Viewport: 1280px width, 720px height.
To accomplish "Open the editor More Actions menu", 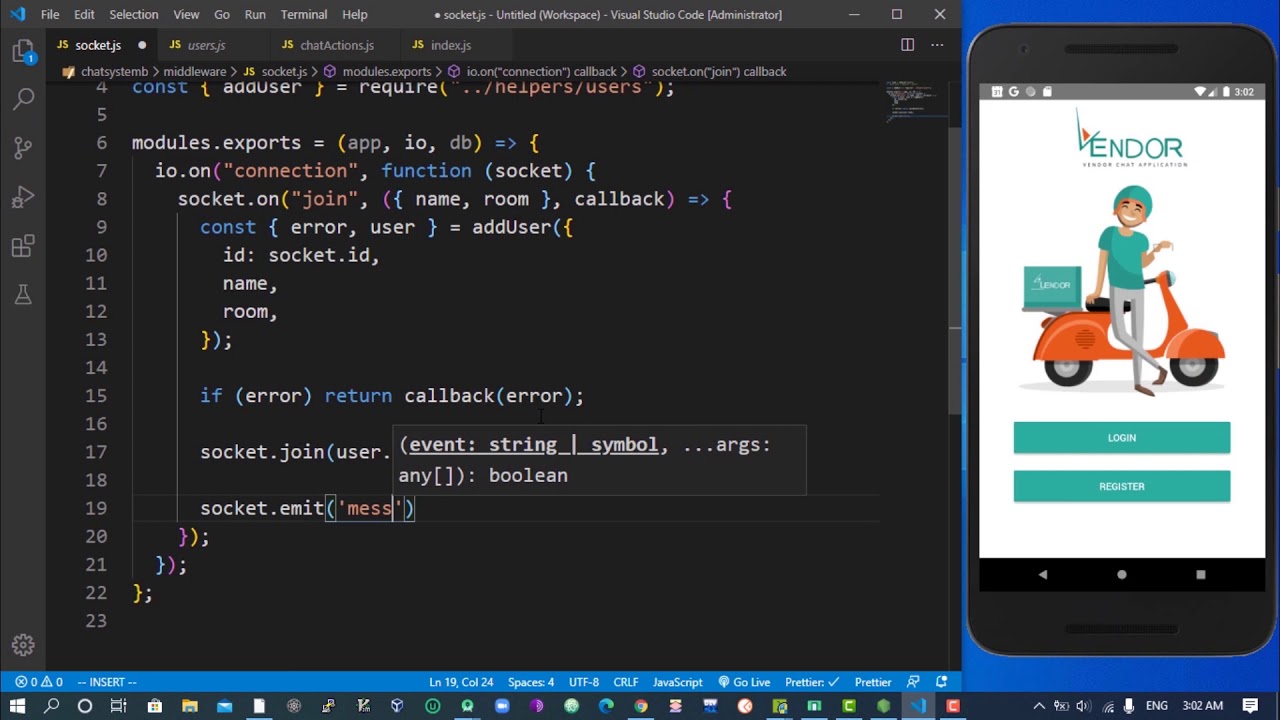I will (x=937, y=45).
